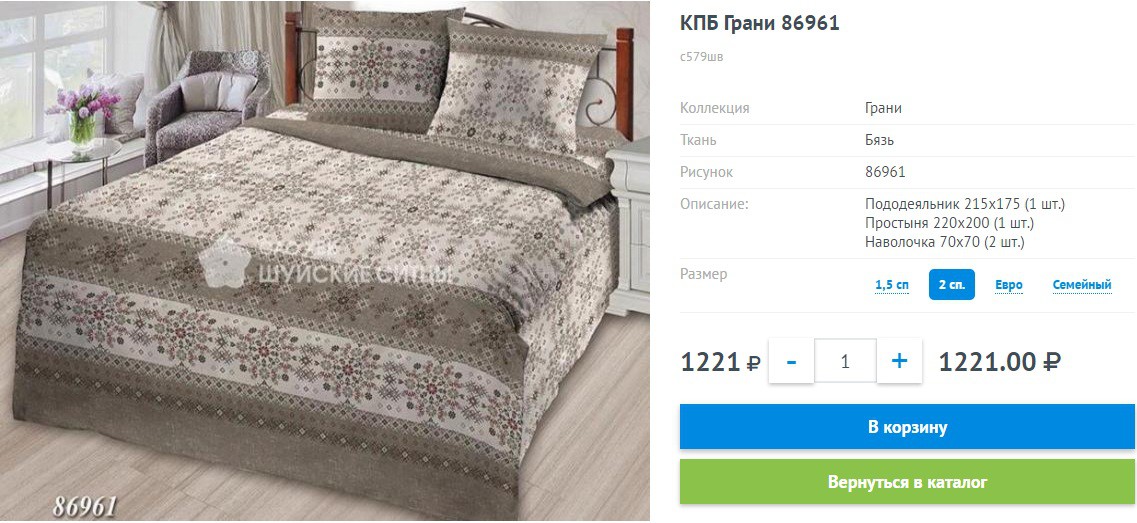
Task: Click the Бязь fabric value
Action: click(x=880, y=141)
